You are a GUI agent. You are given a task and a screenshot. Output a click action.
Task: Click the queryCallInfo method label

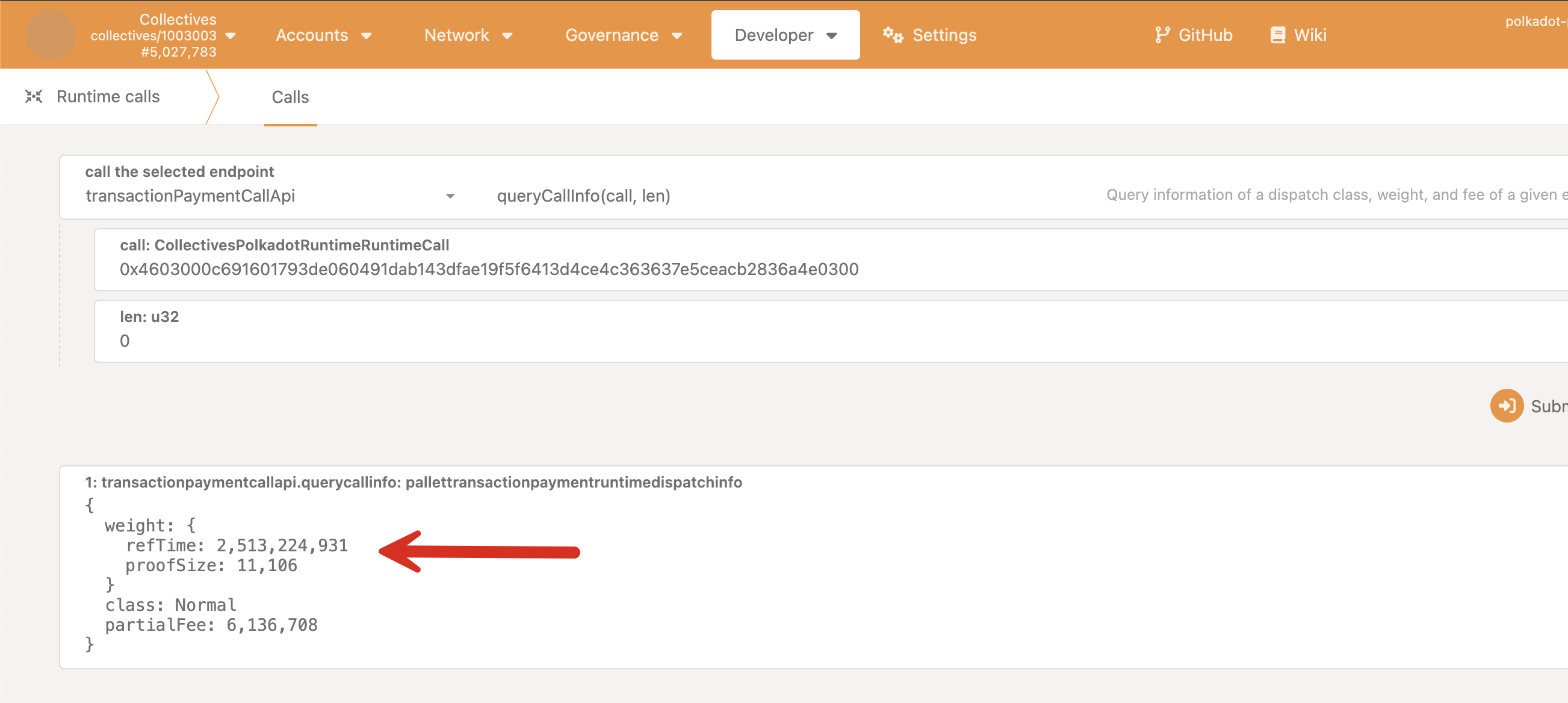pos(583,196)
